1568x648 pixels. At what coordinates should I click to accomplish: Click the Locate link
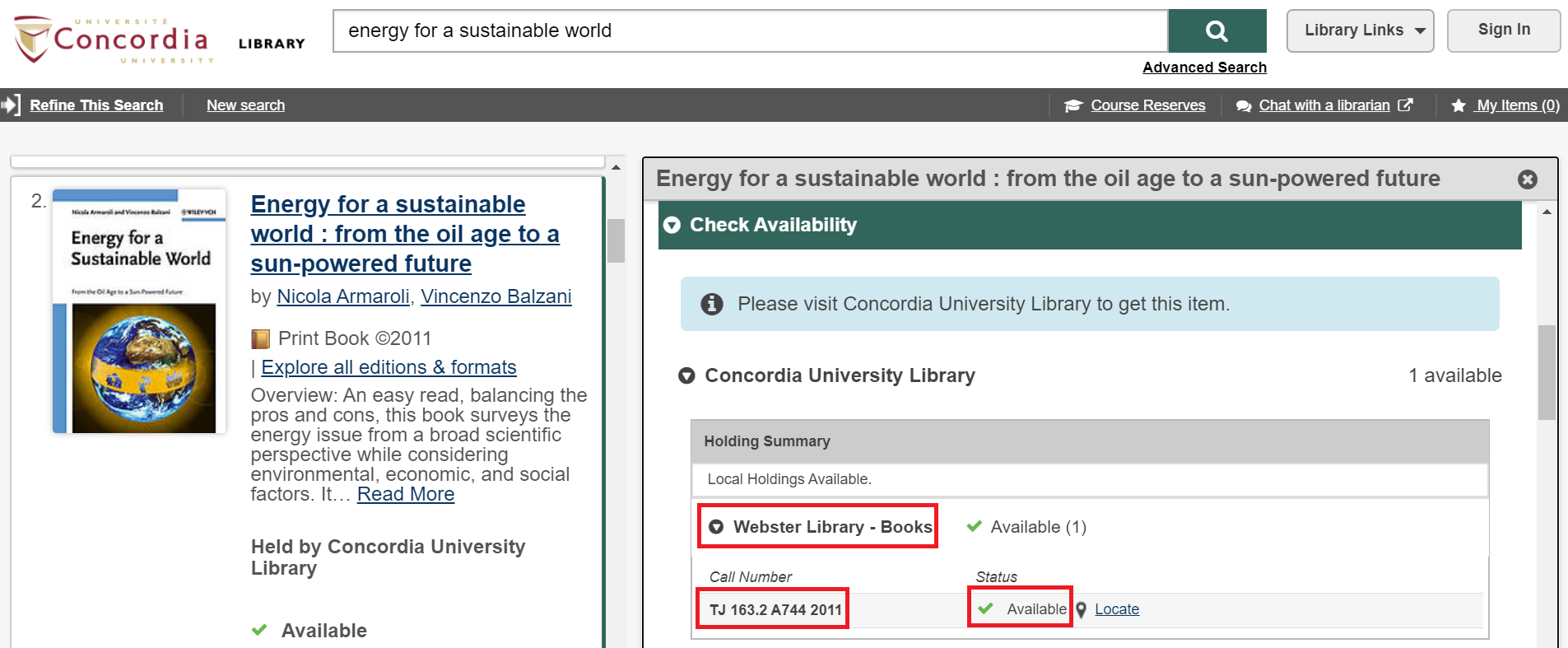click(1117, 609)
